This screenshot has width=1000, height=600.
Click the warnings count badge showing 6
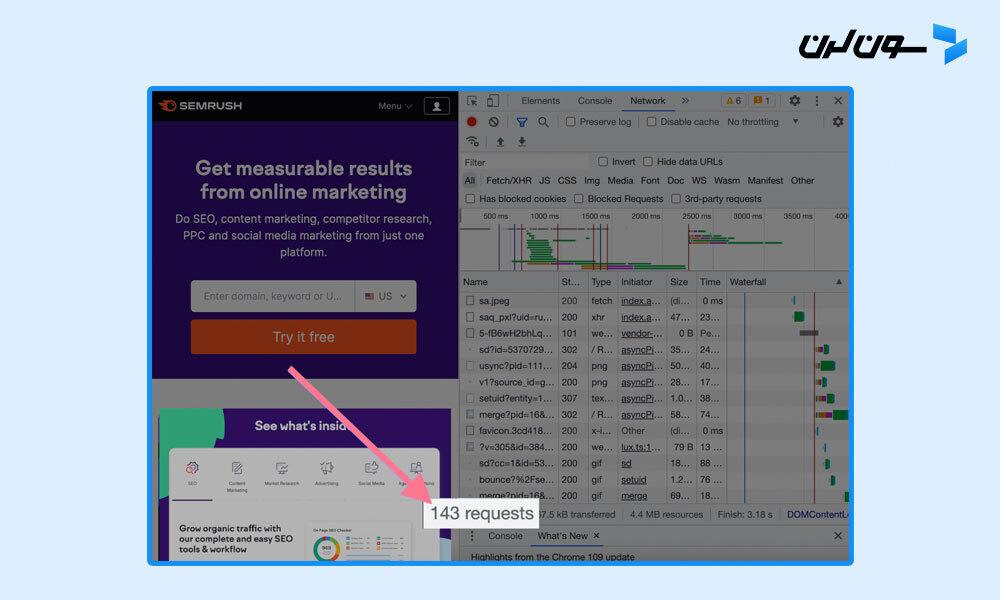coord(733,101)
